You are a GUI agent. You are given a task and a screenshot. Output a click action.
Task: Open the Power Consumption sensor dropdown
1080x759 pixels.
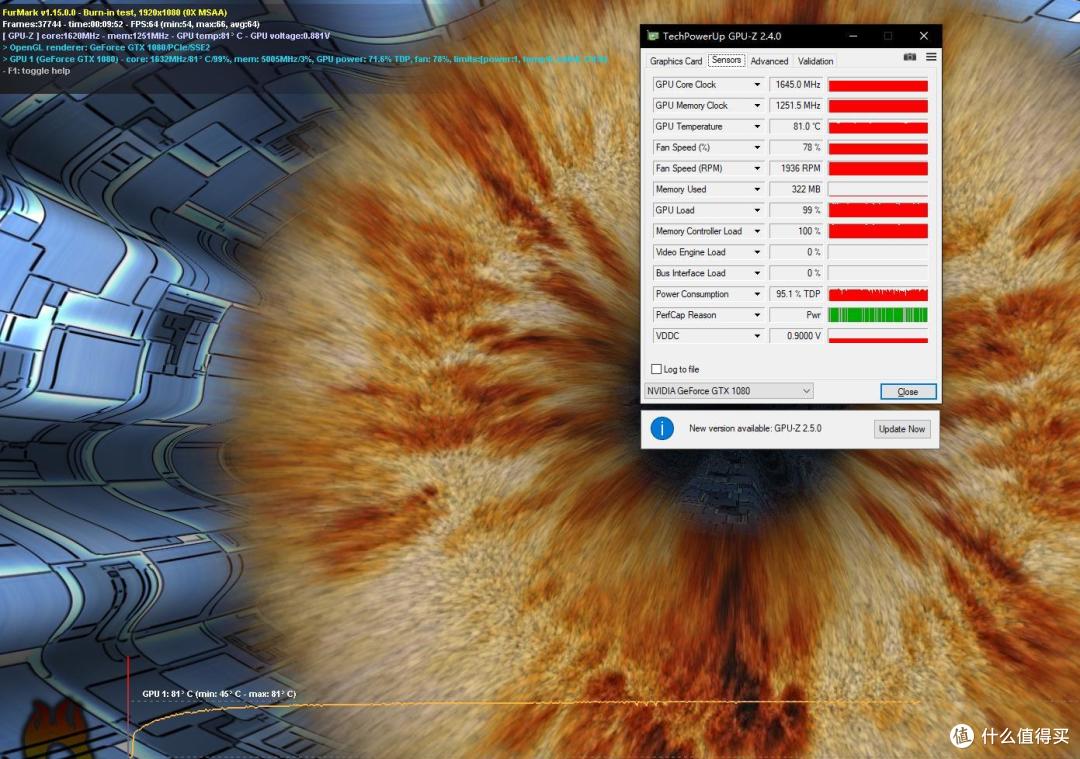click(x=757, y=294)
